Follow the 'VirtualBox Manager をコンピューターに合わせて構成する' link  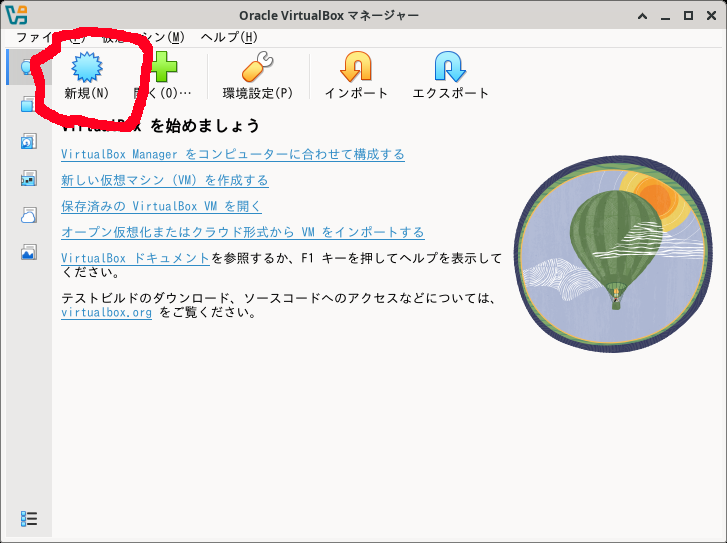pyautogui.click(x=232, y=154)
